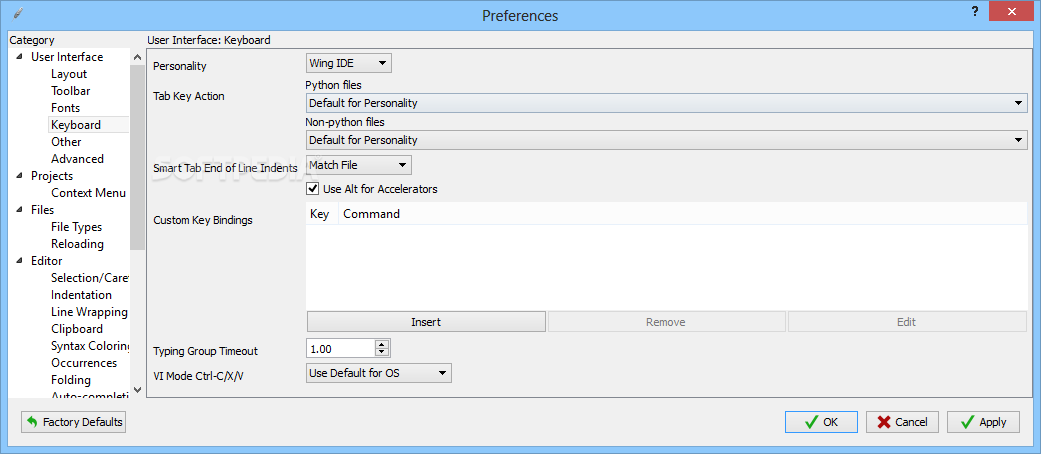Toggle Use Alt for Accelerators checkbox
This screenshot has height=454, width=1041.
313,189
